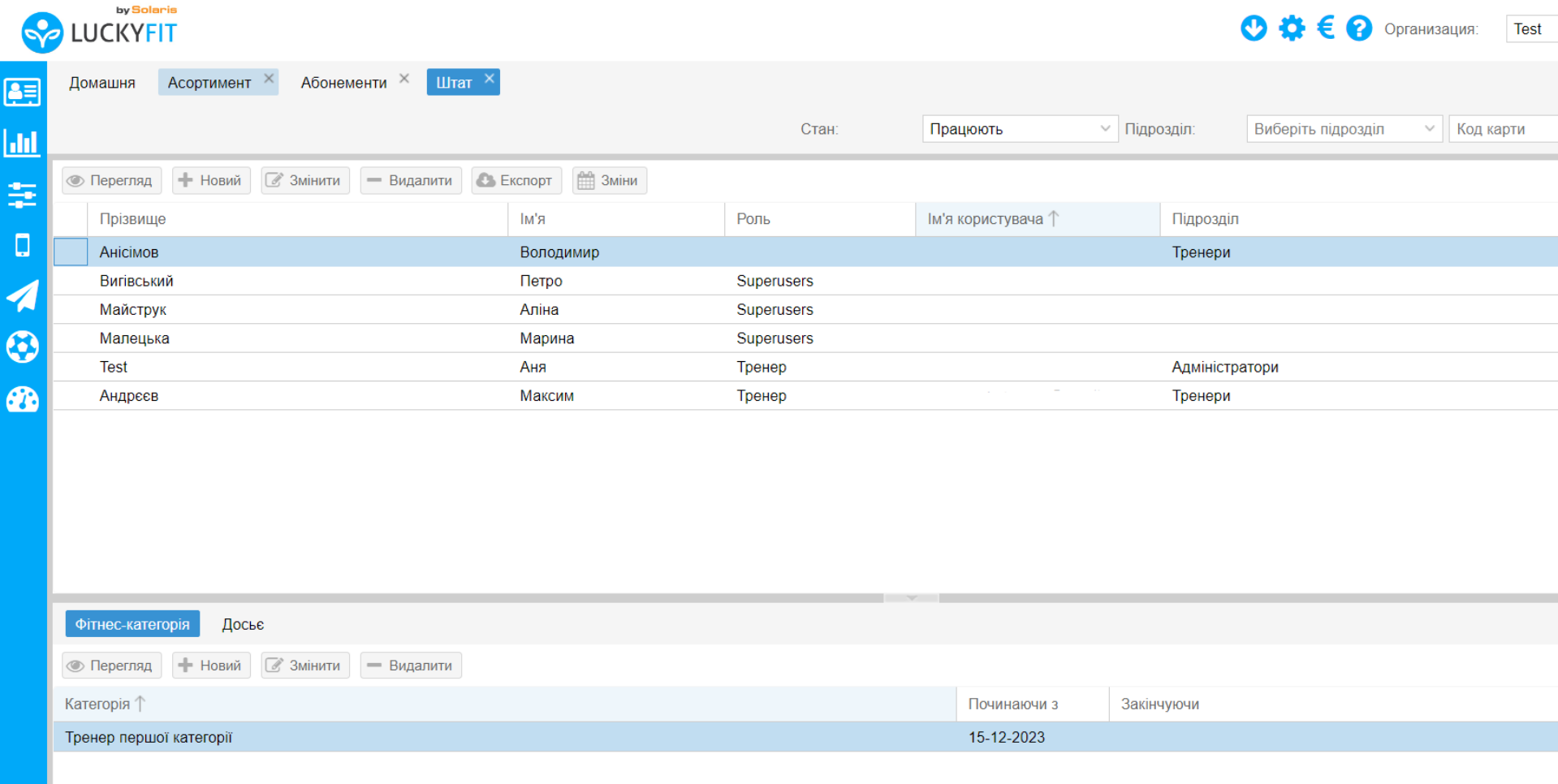Click the blue download arrow icon

click(1254, 28)
